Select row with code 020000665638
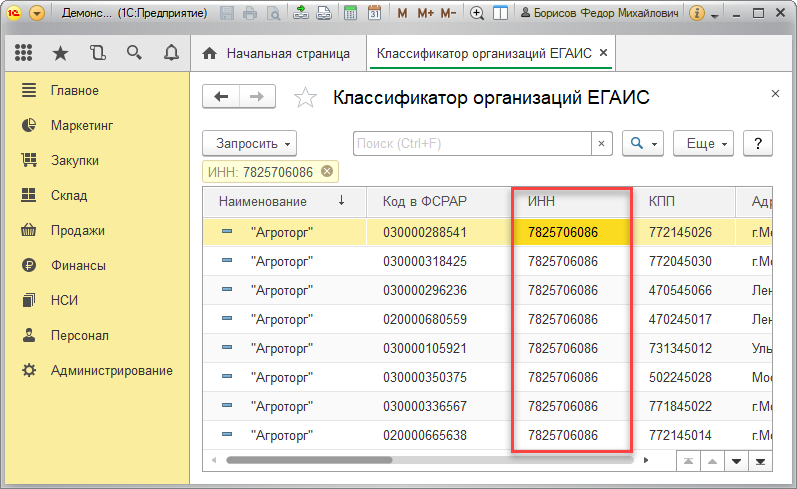This screenshot has height=489, width=797. click(487, 435)
